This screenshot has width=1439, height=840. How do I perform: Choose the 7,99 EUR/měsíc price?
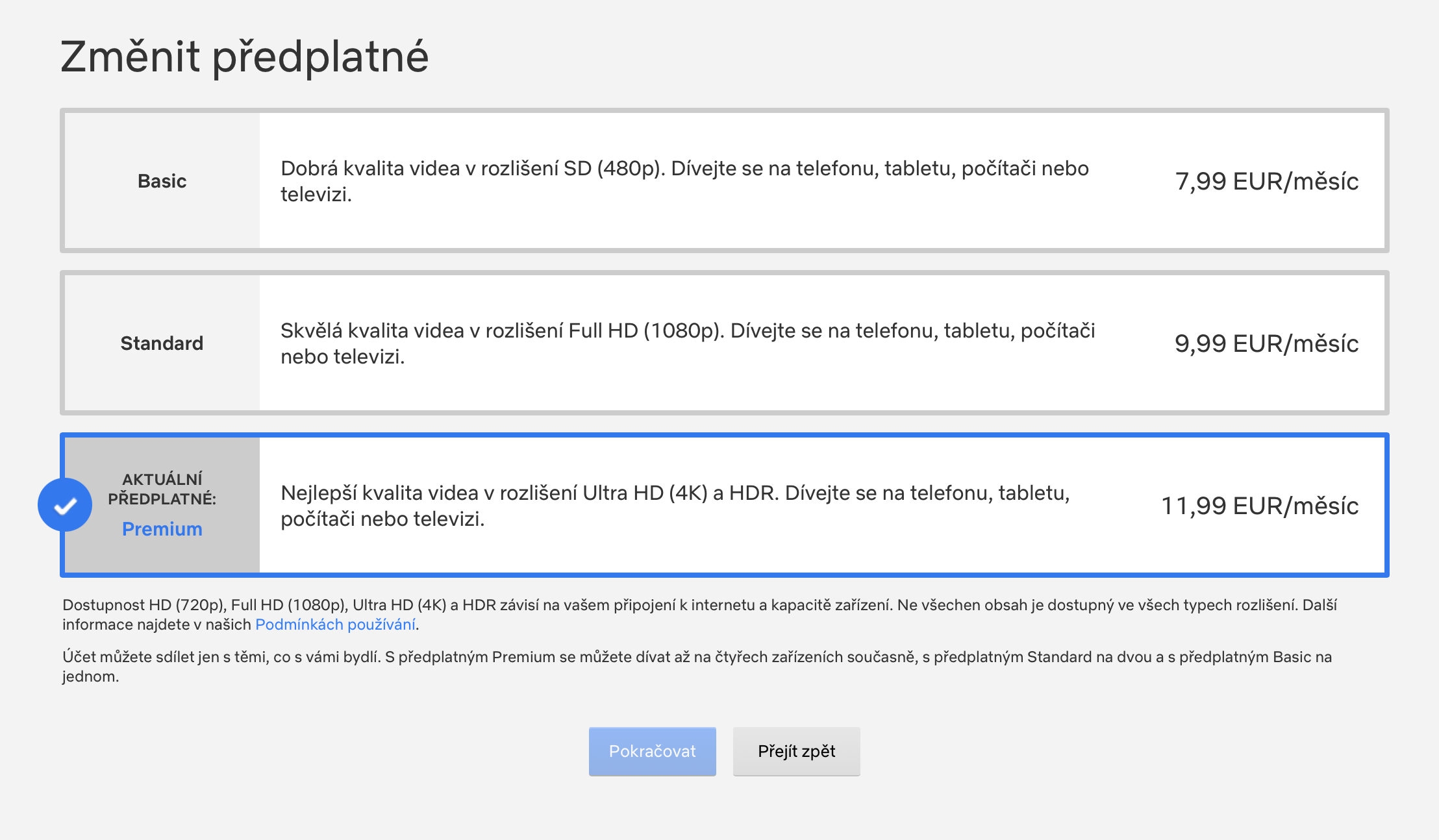(x=1266, y=181)
